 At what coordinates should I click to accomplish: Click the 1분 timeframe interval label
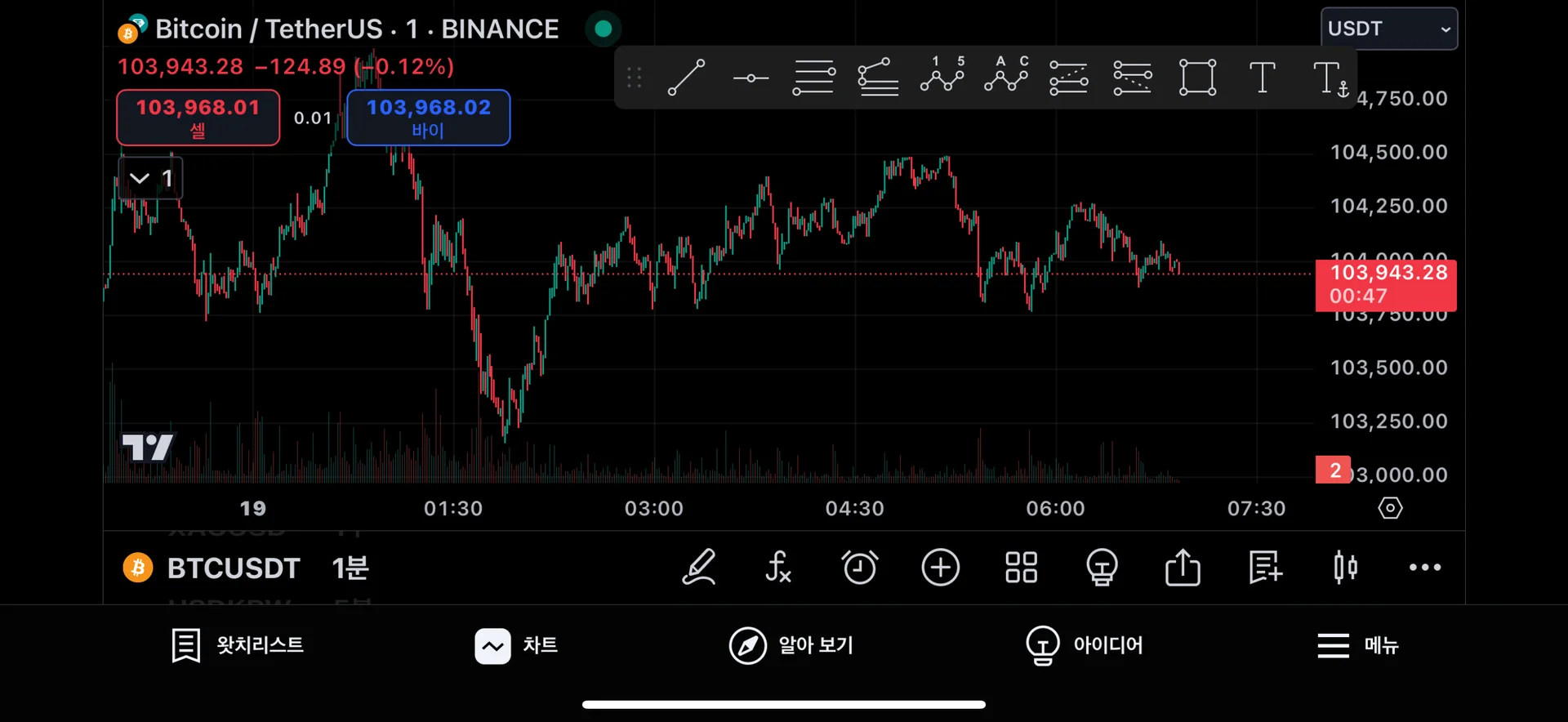tap(350, 568)
